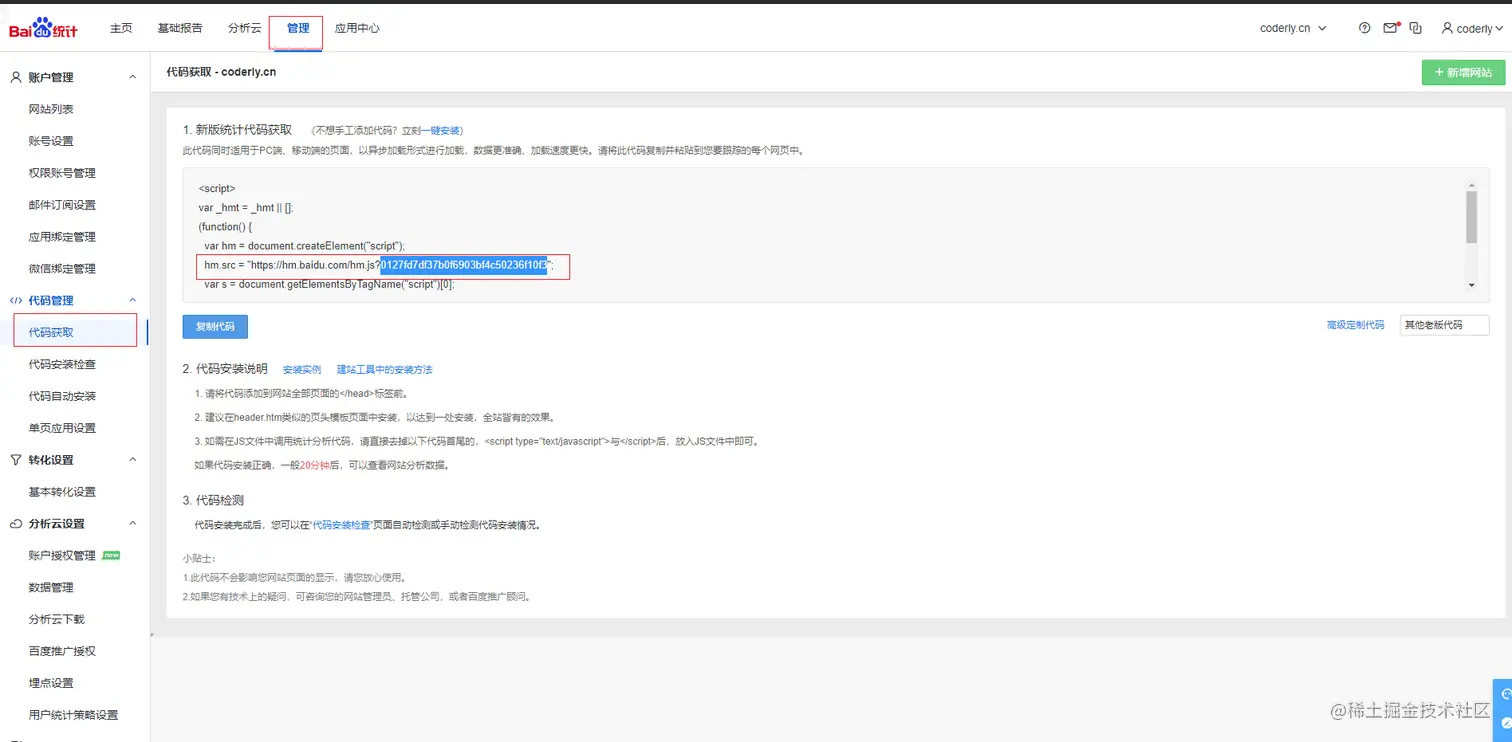Open the coderly user account dropdown

pos(1472,28)
